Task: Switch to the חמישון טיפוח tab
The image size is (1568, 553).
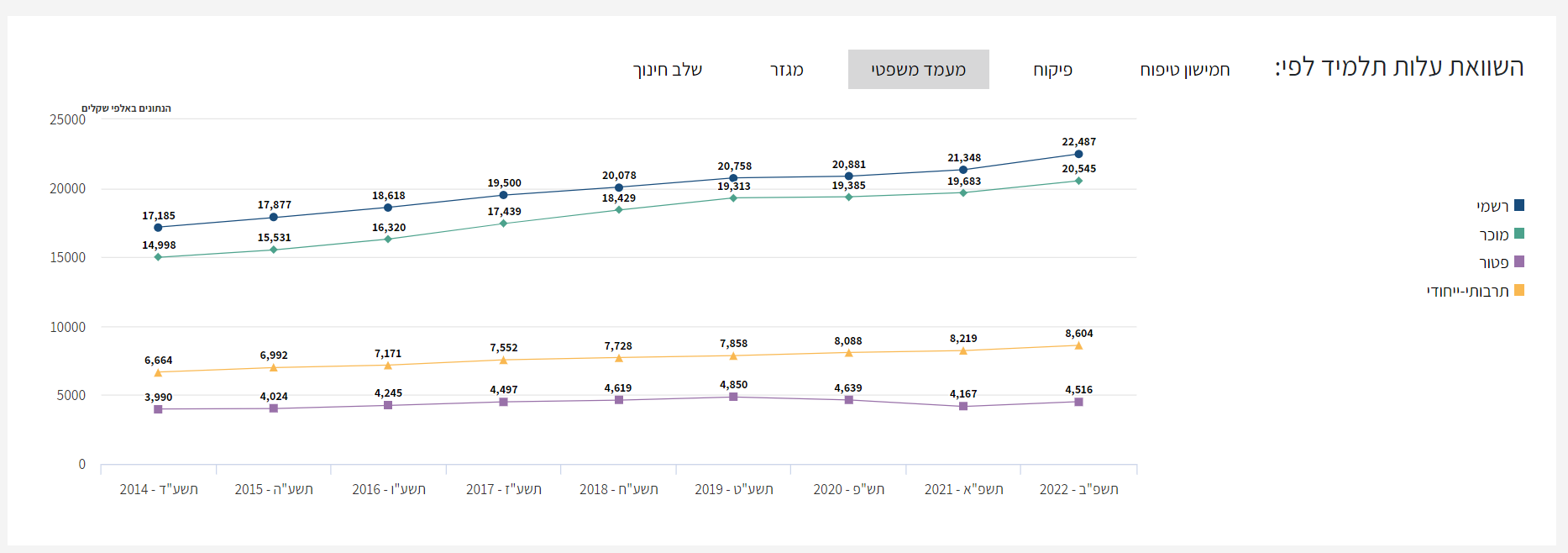Action: point(1184,70)
